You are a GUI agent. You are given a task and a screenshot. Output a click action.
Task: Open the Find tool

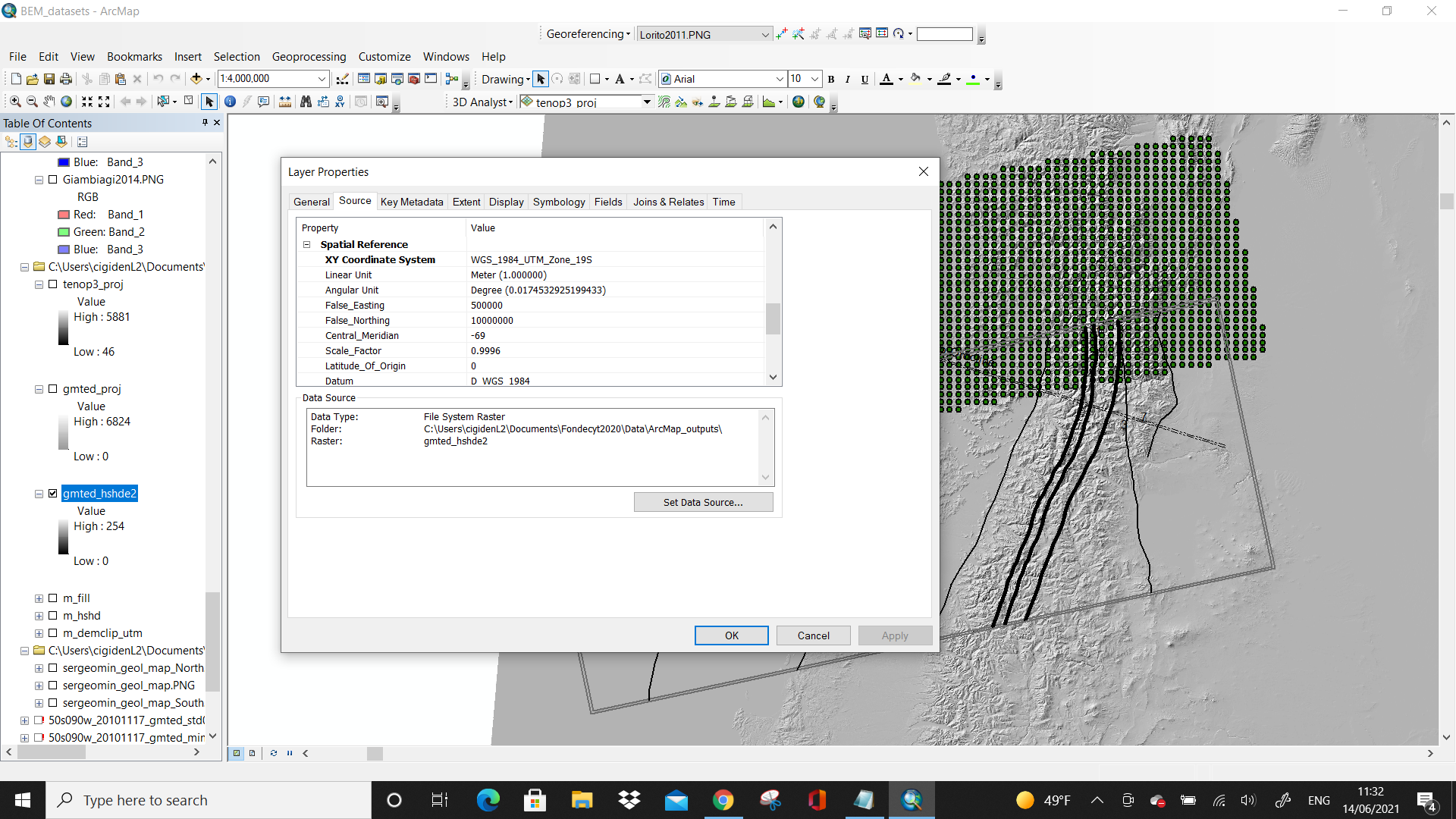pyautogui.click(x=305, y=101)
